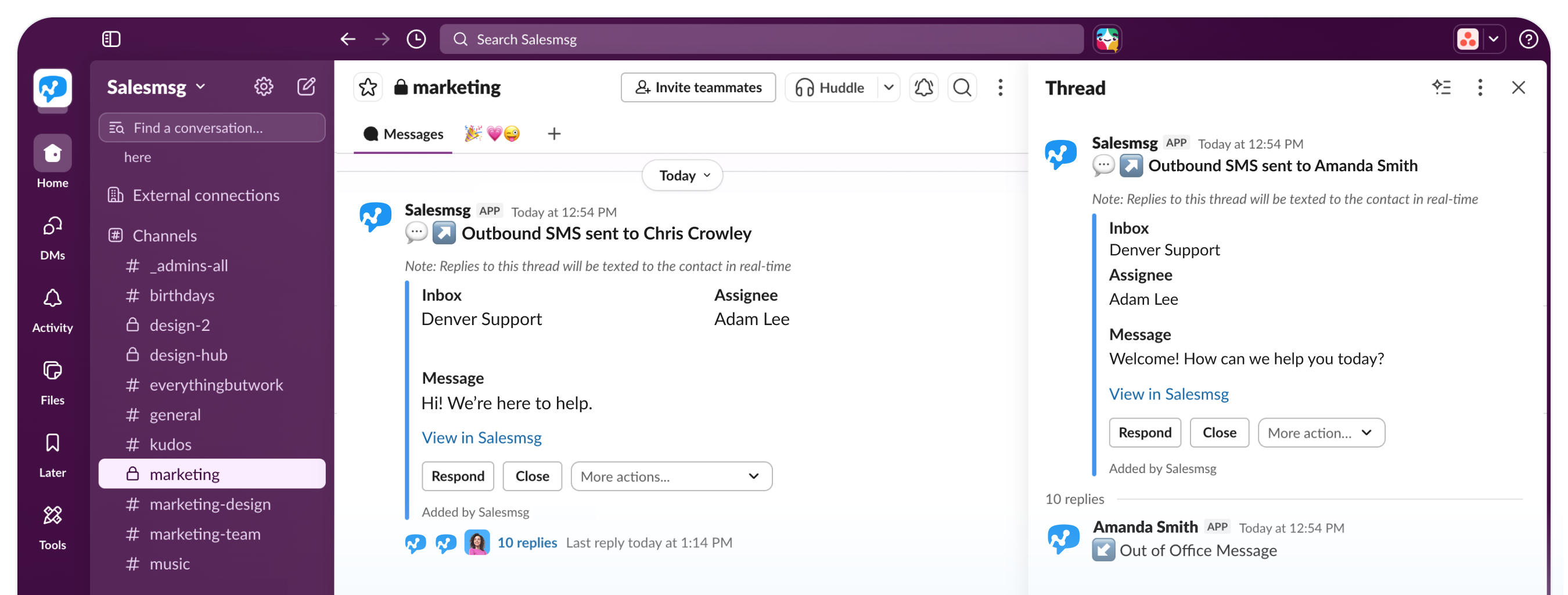Click the Salesmsg workspace logo icon
Image resolution: width=1568 pixels, height=595 pixels.
(52, 89)
